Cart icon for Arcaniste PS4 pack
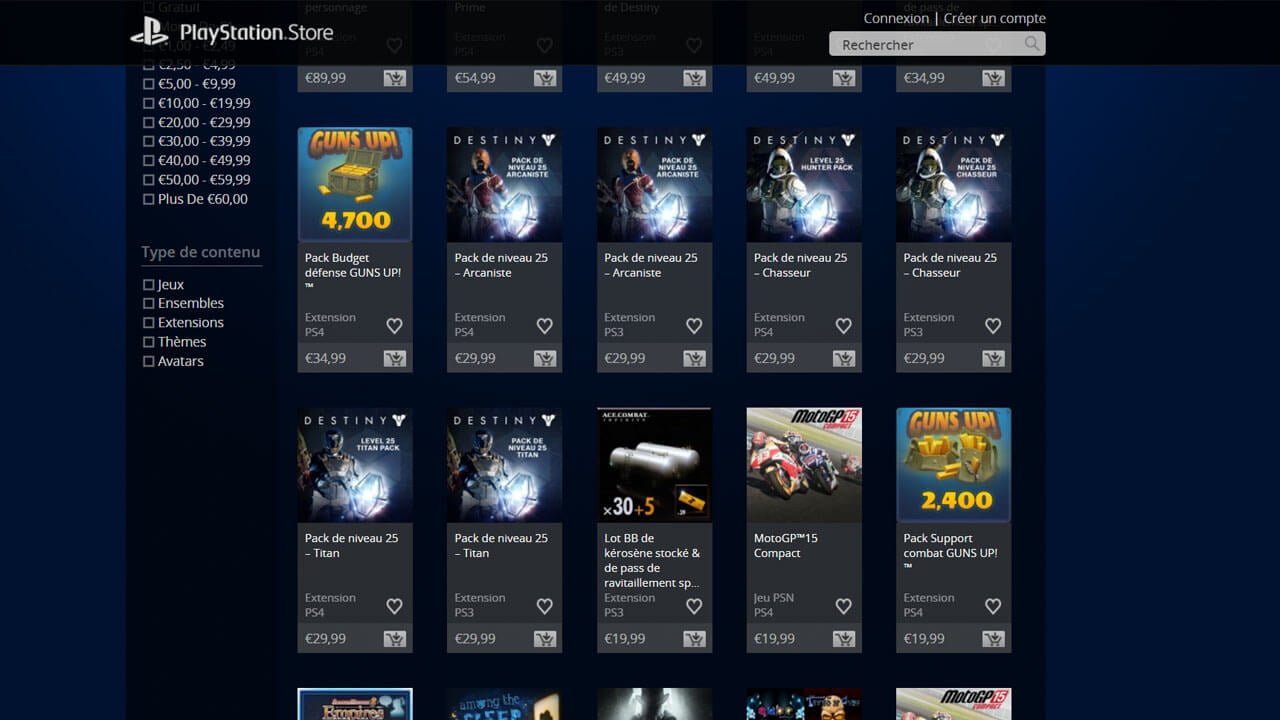This screenshot has height=720, width=1280. [545, 358]
